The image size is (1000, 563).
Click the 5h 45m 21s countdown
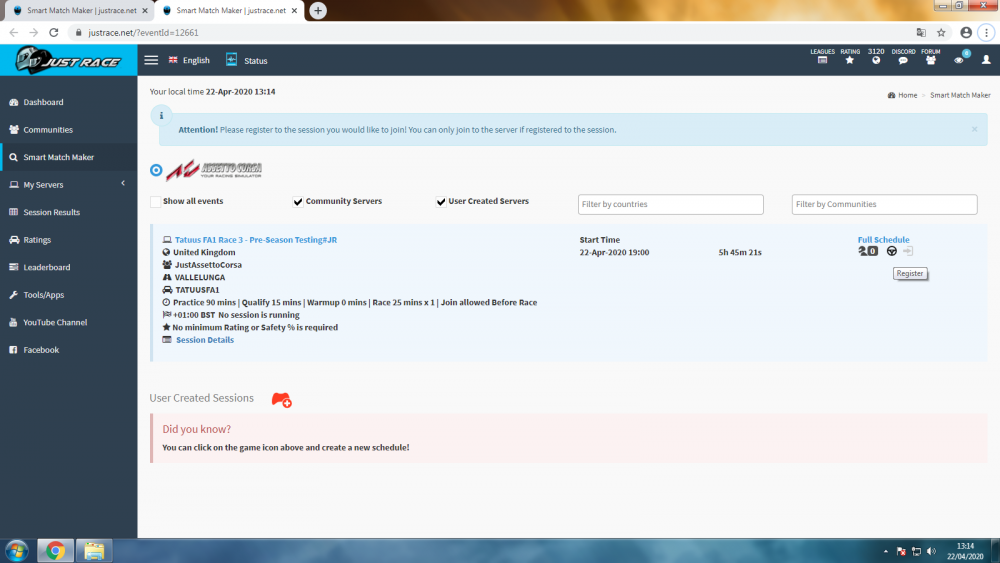(x=740, y=252)
